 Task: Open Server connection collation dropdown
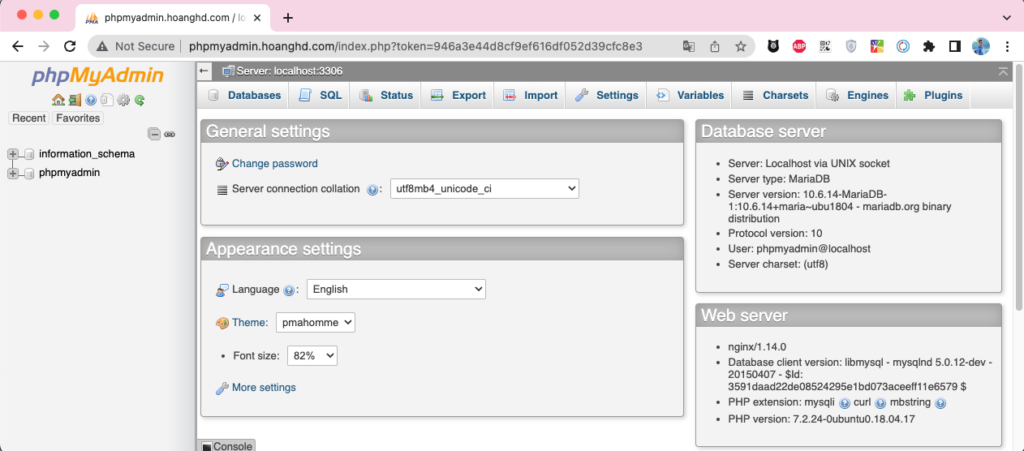click(485, 189)
